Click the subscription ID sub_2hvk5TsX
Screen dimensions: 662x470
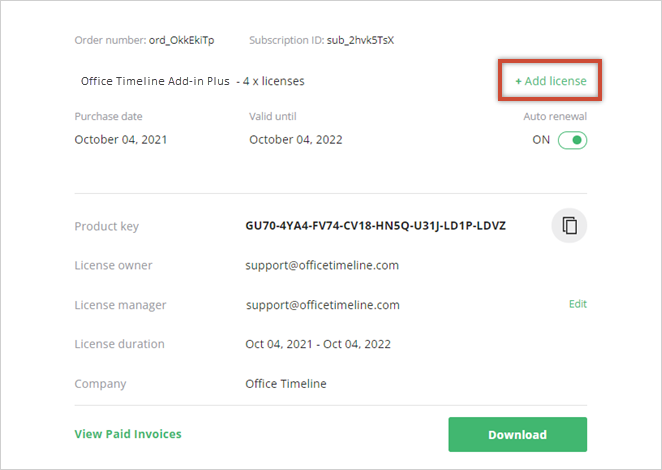coord(360,40)
